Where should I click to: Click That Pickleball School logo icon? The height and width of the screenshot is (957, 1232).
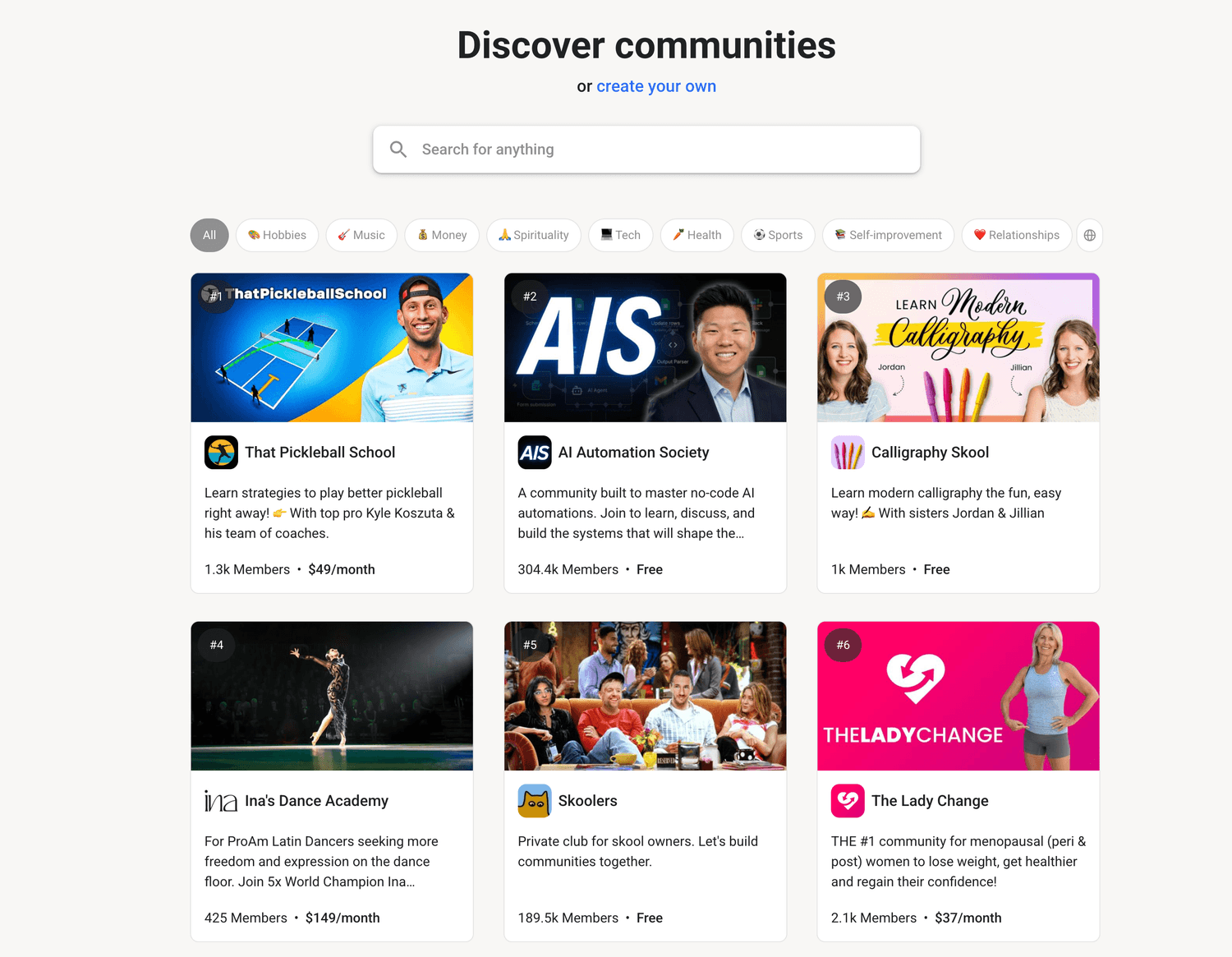pos(221,453)
